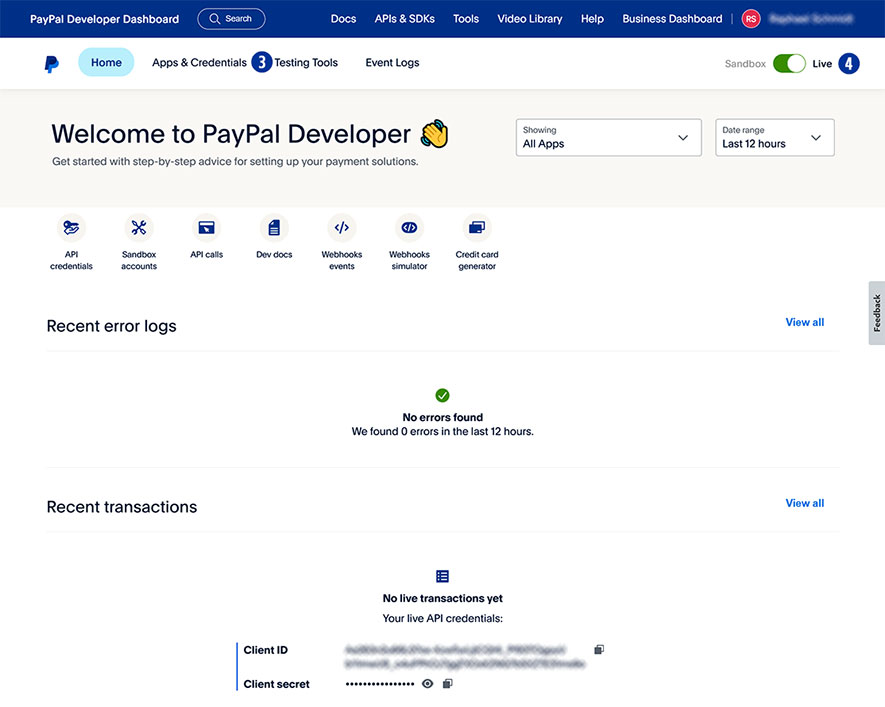Open the Dev docs shortcut icon
This screenshot has height=707, width=885.
point(274,228)
